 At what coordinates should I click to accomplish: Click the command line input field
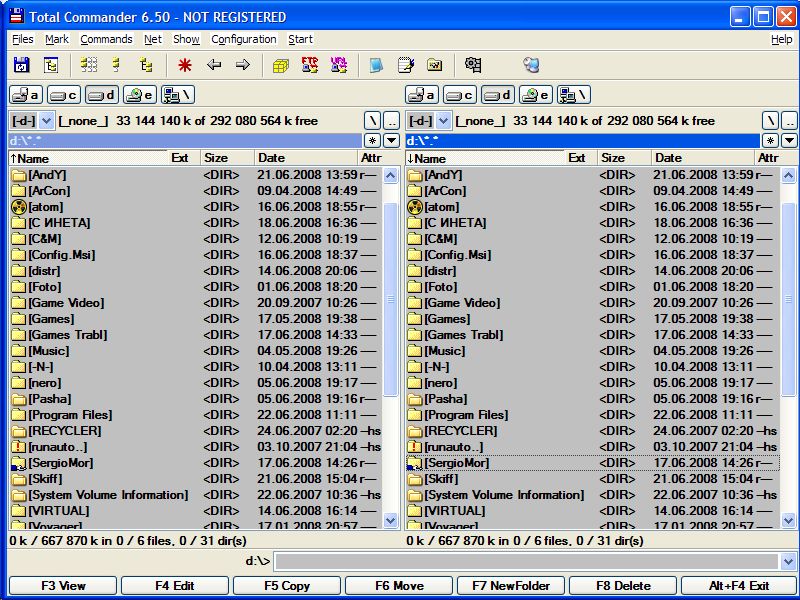tap(527, 562)
